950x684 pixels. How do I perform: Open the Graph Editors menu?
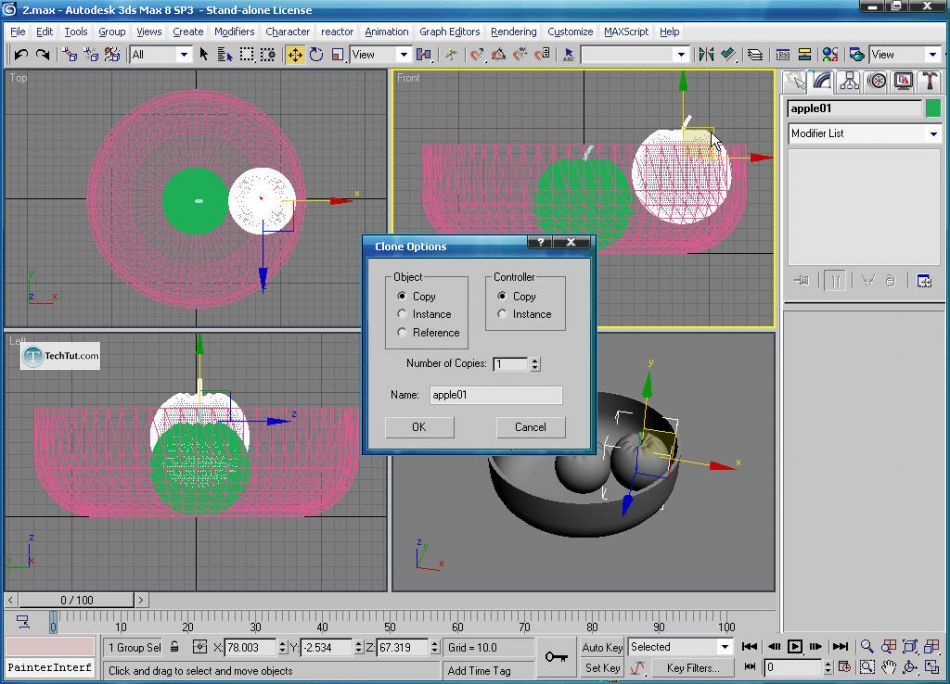coord(450,32)
